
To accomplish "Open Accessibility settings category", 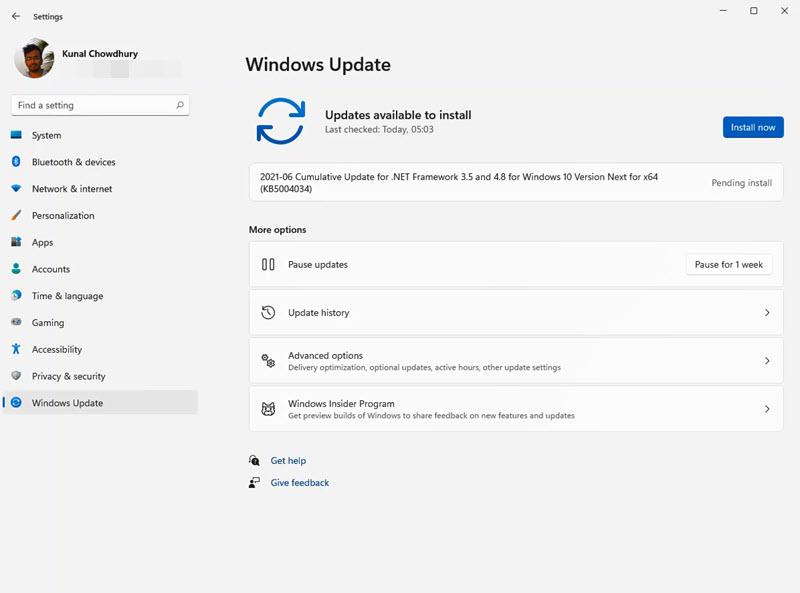I will 100,349.
